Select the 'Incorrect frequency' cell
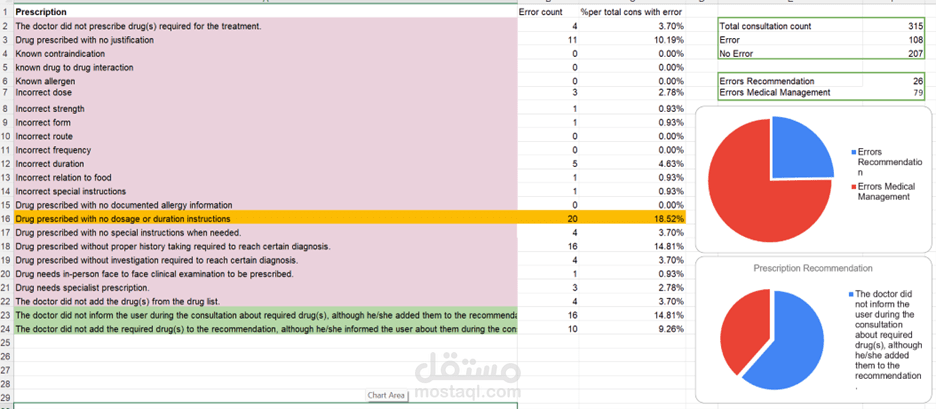This screenshot has height=409, width=936. [x=266, y=150]
